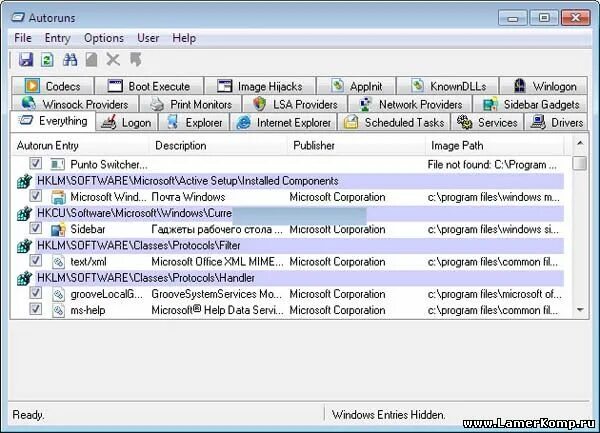
Task: Switch to Sidebar Gadgets tab
Action: tap(530, 104)
